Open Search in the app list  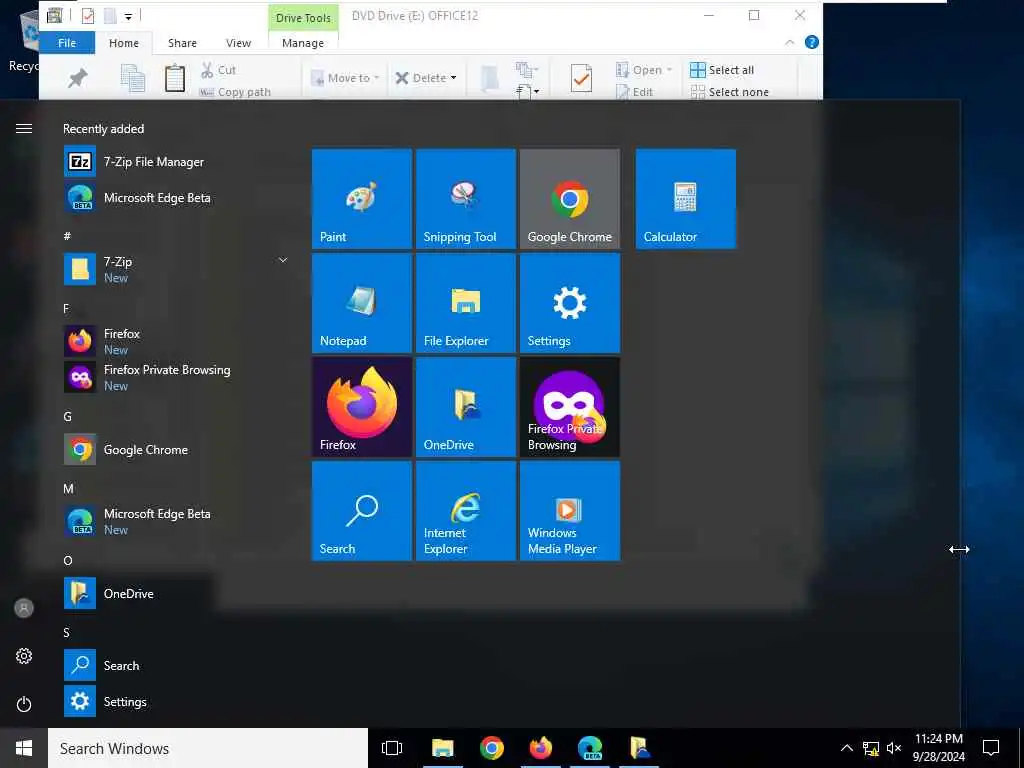176,665
